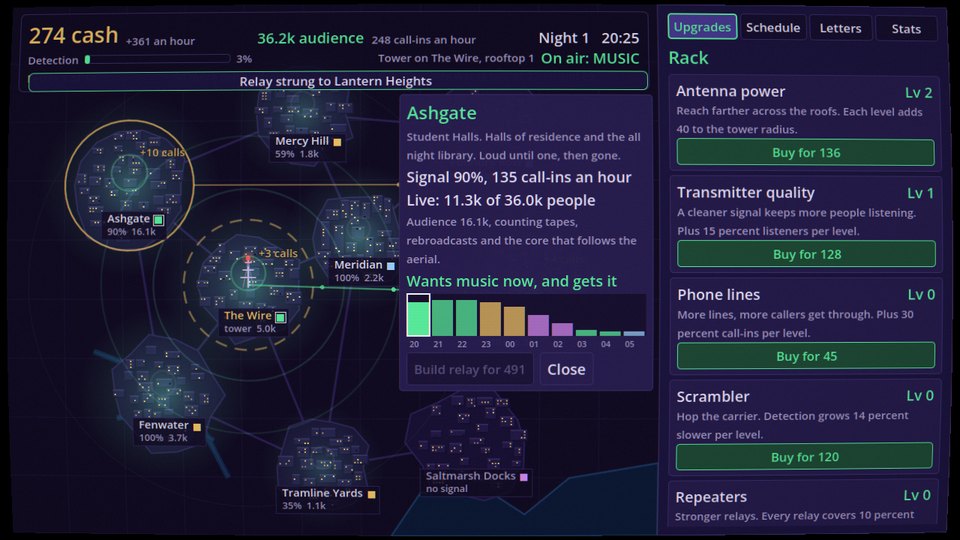Viewport: 960px width, 540px height.
Task: Click the '248 call-ins an hour' readout
Action: pyautogui.click(x=424, y=40)
